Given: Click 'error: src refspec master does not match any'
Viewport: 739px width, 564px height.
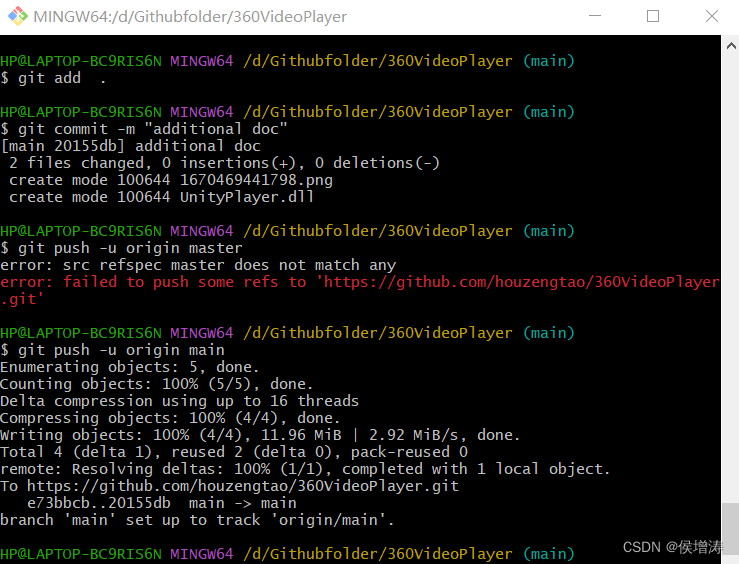Looking at the screenshot, I should 198,265.
